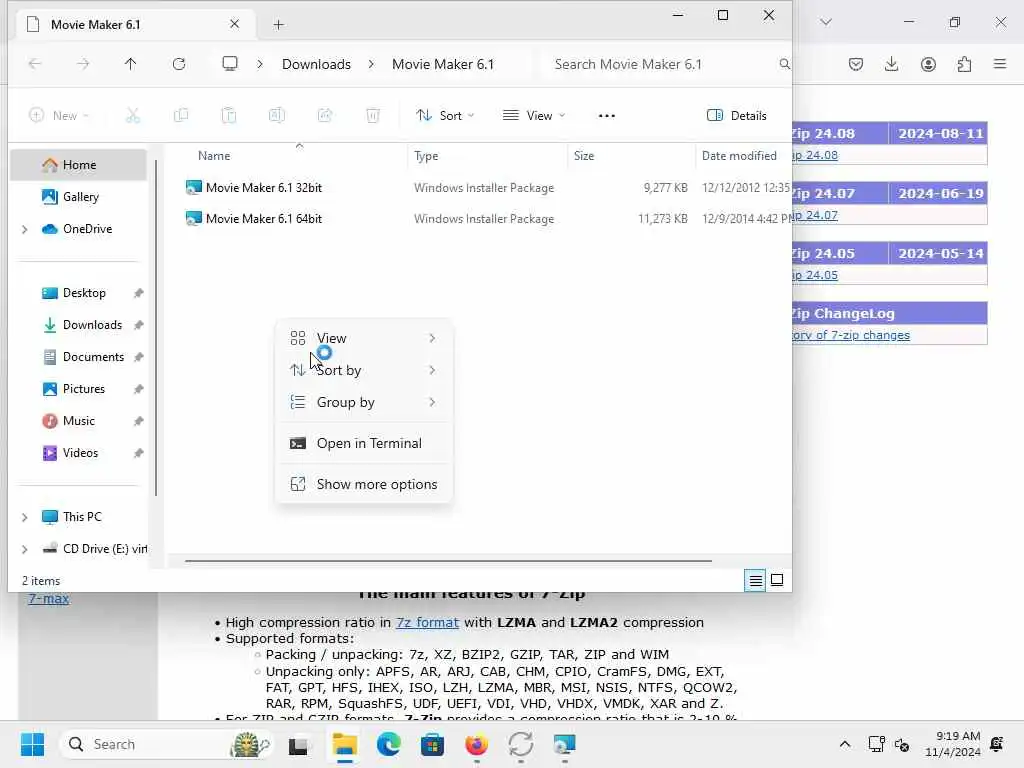Open the Windows Start menu
Screen dimensions: 1024x768
point(32,744)
